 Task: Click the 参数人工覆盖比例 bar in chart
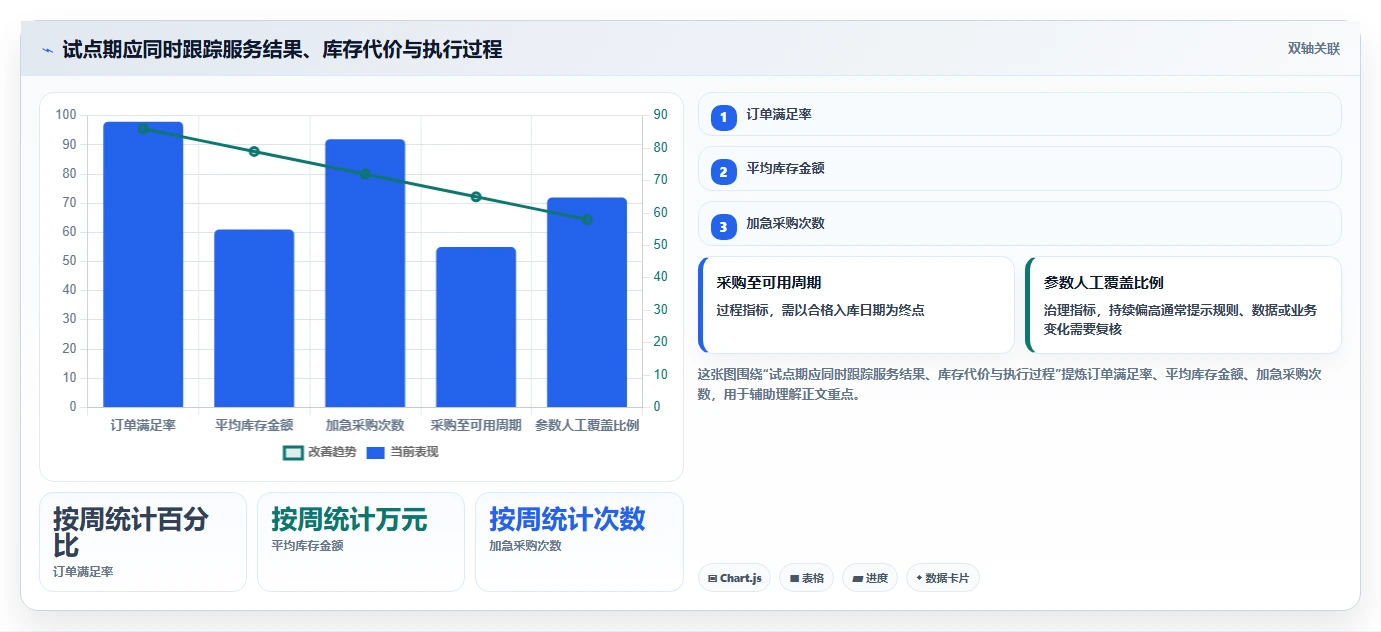(x=587, y=302)
